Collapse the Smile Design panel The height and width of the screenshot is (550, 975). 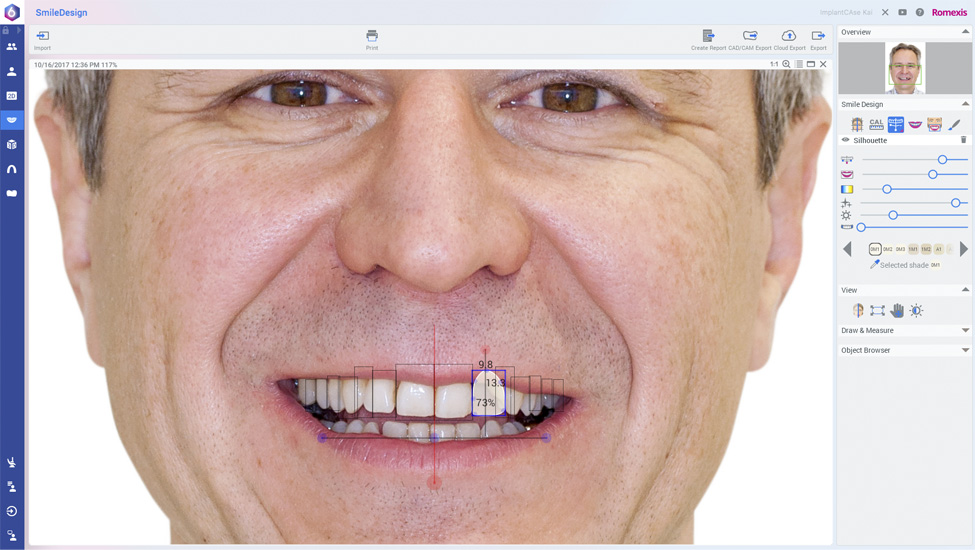(965, 104)
